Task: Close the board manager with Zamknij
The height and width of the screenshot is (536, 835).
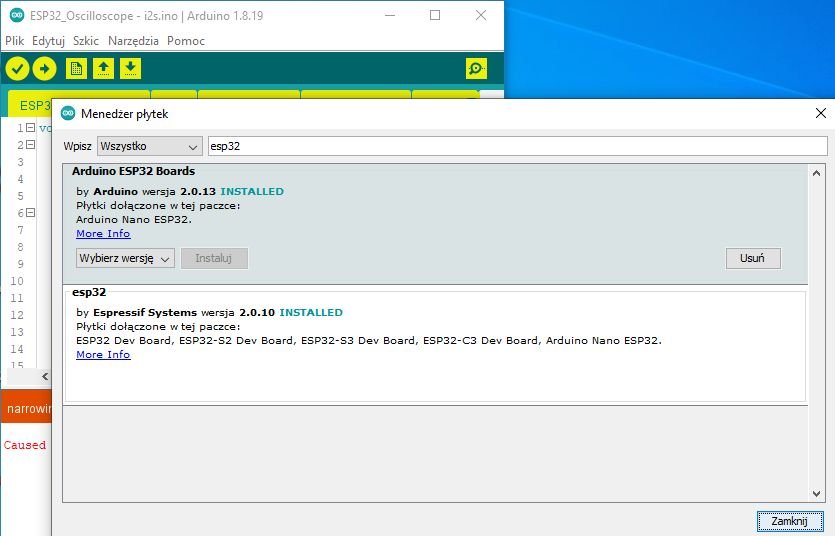Action: pos(790,521)
